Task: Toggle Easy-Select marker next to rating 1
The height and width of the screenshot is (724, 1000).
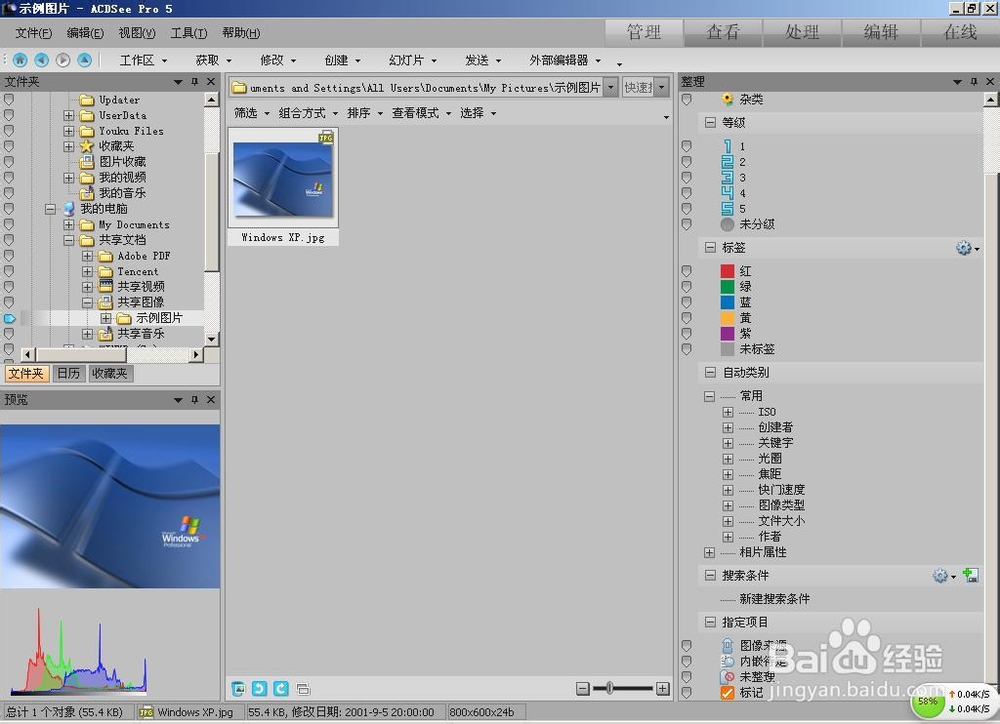Action: pyautogui.click(x=686, y=146)
